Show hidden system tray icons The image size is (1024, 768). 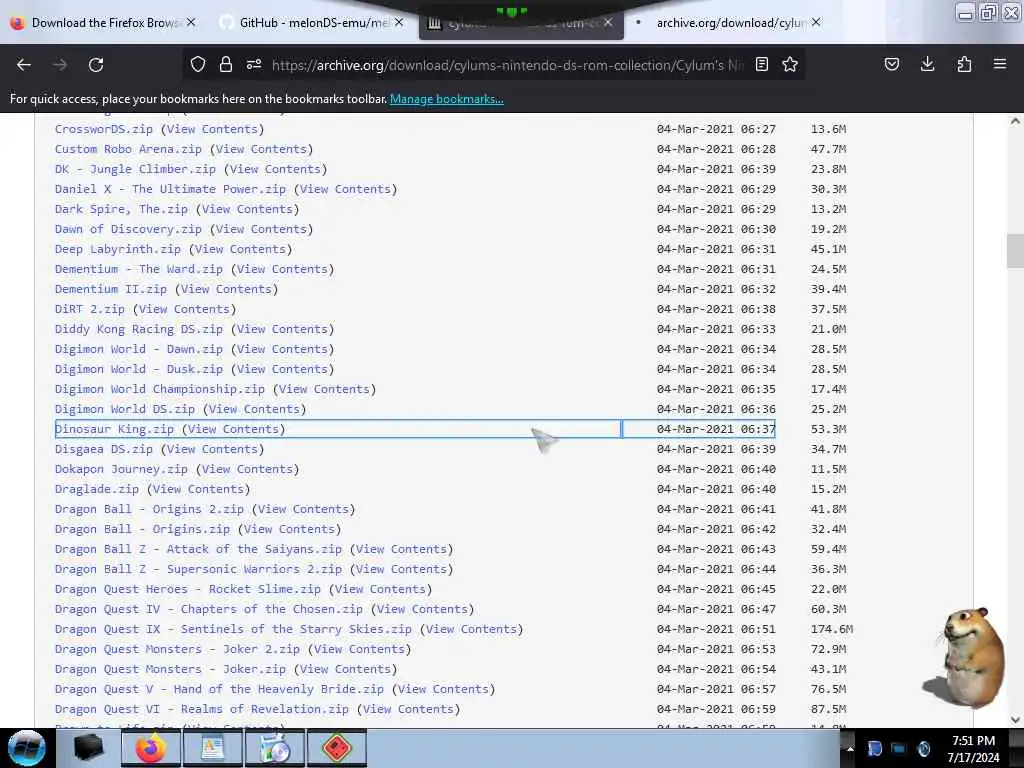[850, 748]
